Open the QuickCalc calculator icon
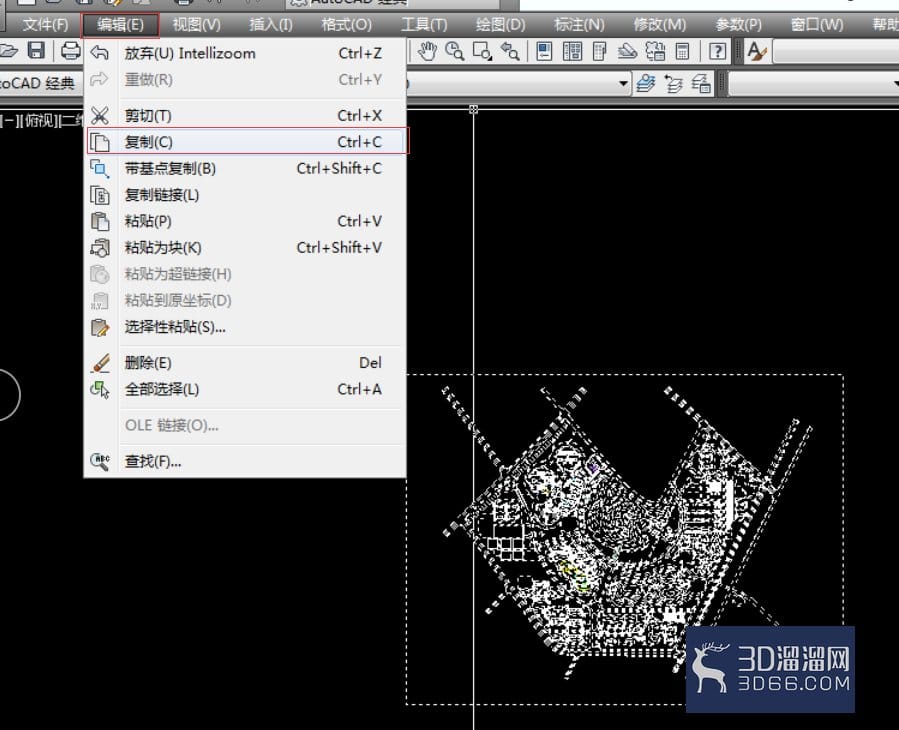The width and height of the screenshot is (899, 730). 682,52
